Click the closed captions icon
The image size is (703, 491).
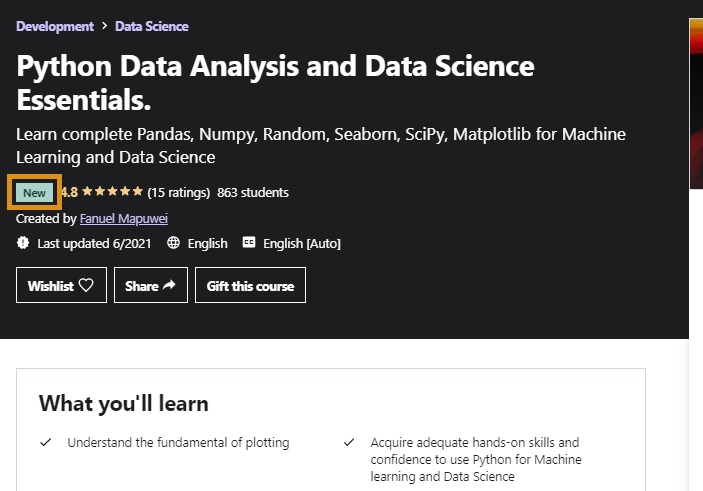pos(249,243)
